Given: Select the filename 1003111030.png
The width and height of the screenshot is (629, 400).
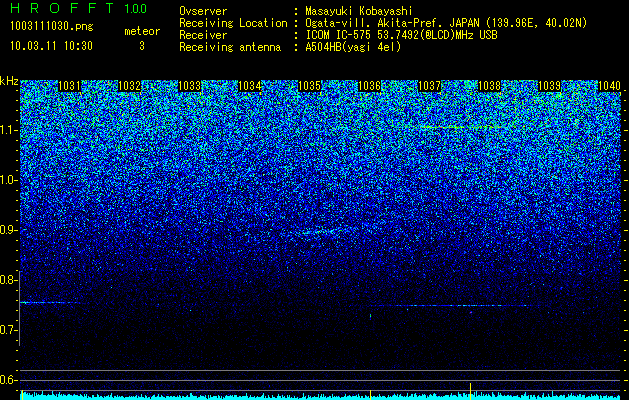Looking at the screenshot, I should coord(51,26).
